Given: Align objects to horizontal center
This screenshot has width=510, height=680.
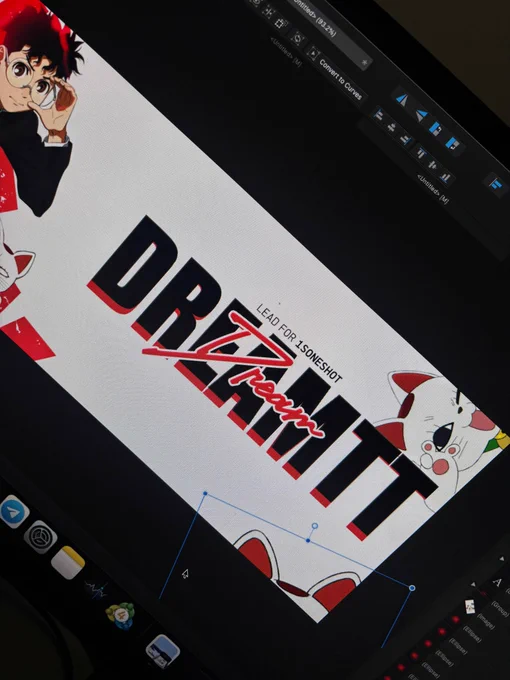Looking at the screenshot, I should coord(392,127).
